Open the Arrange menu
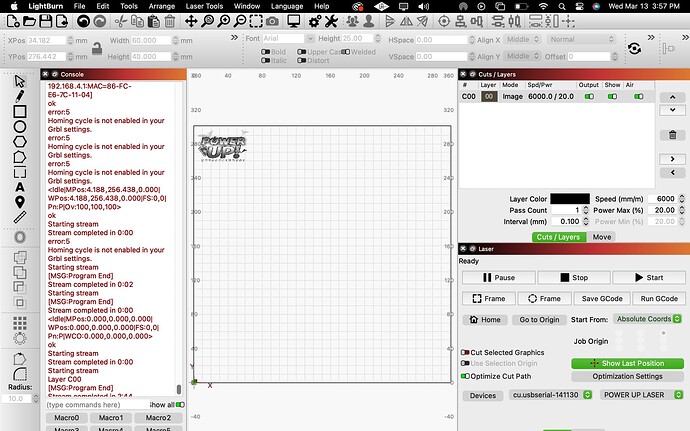The width and height of the screenshot is (690, 431). (x=161, y=6)
